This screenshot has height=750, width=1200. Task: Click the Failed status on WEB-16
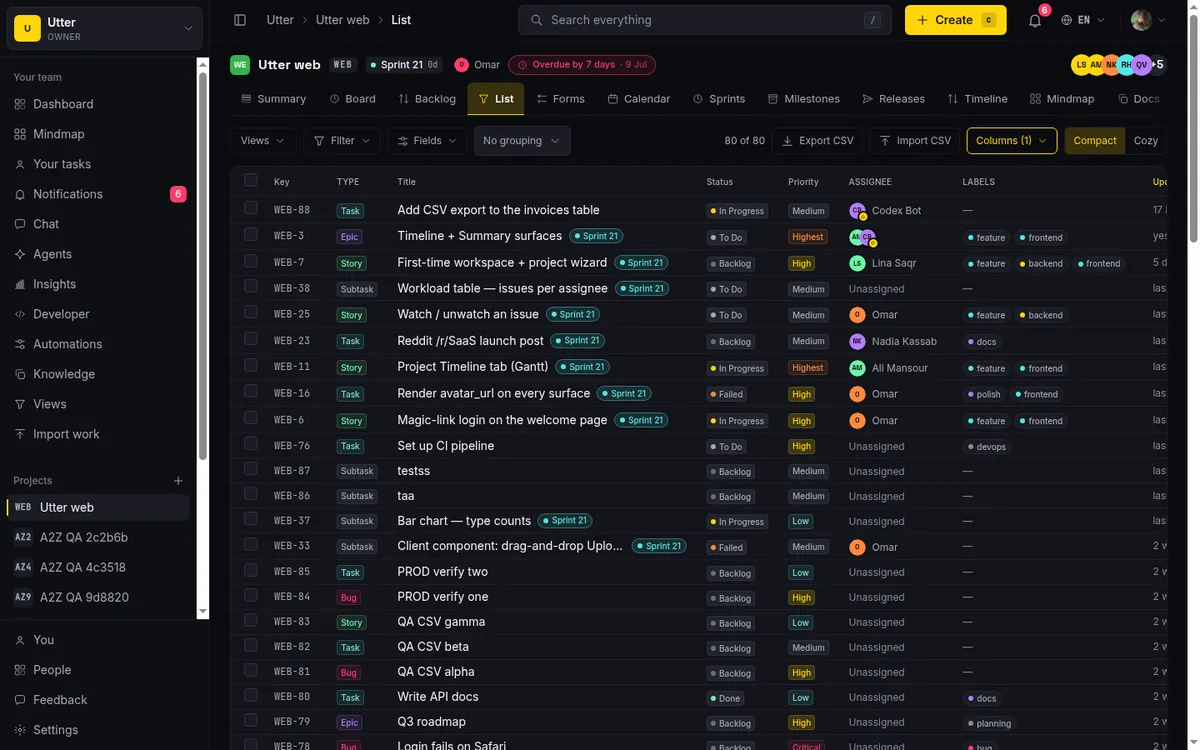pyautogui.click(x=727, y=394)
